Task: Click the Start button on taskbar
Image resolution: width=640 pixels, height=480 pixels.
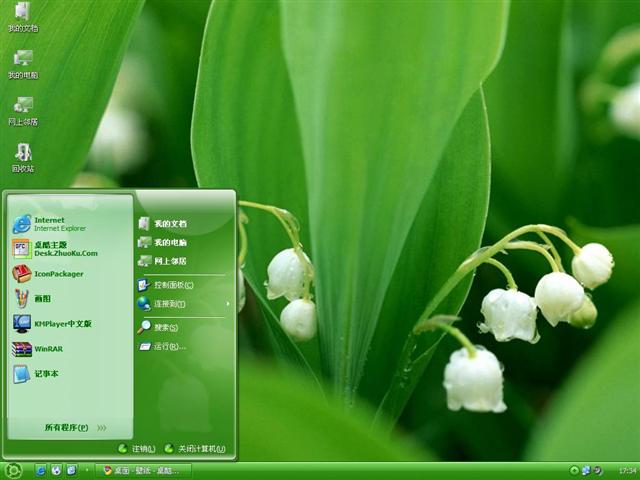Action: (13, 471)
